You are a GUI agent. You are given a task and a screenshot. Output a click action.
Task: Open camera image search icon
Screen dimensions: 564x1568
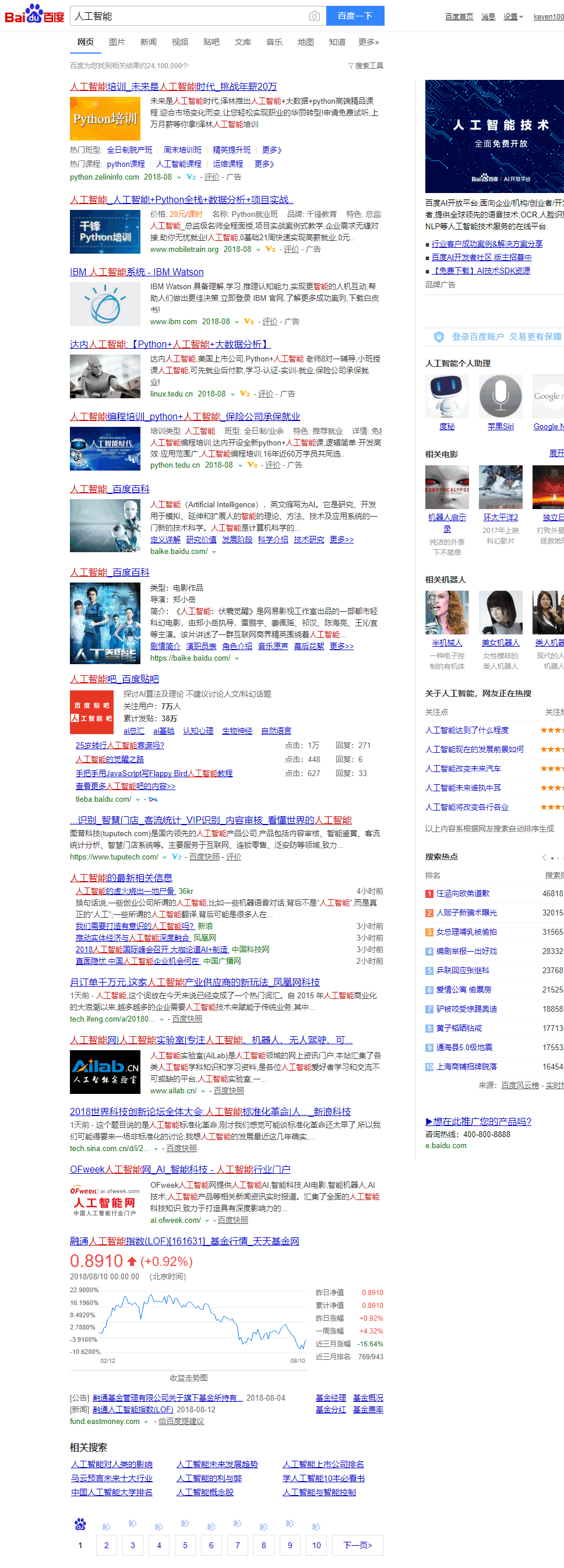(x=314, y=16)
